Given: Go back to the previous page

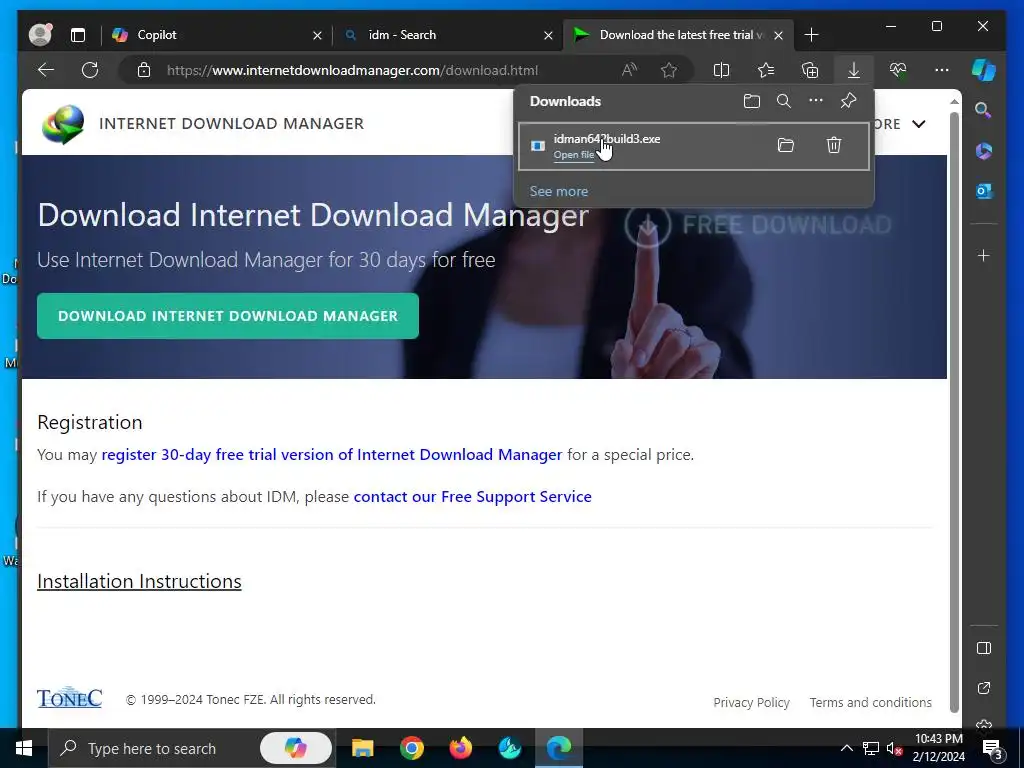Looking at the screenshot, I should (x=46, y=70).
